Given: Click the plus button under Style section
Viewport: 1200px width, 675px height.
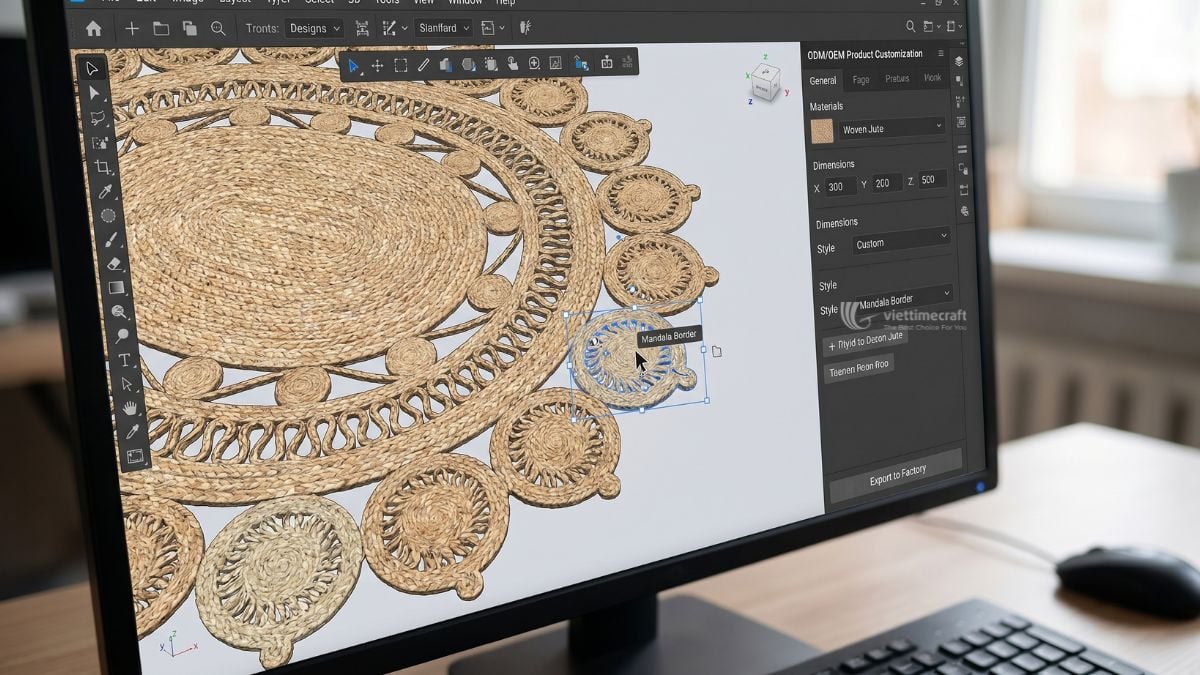Looking at the screenshot, I should pos(864,341).
